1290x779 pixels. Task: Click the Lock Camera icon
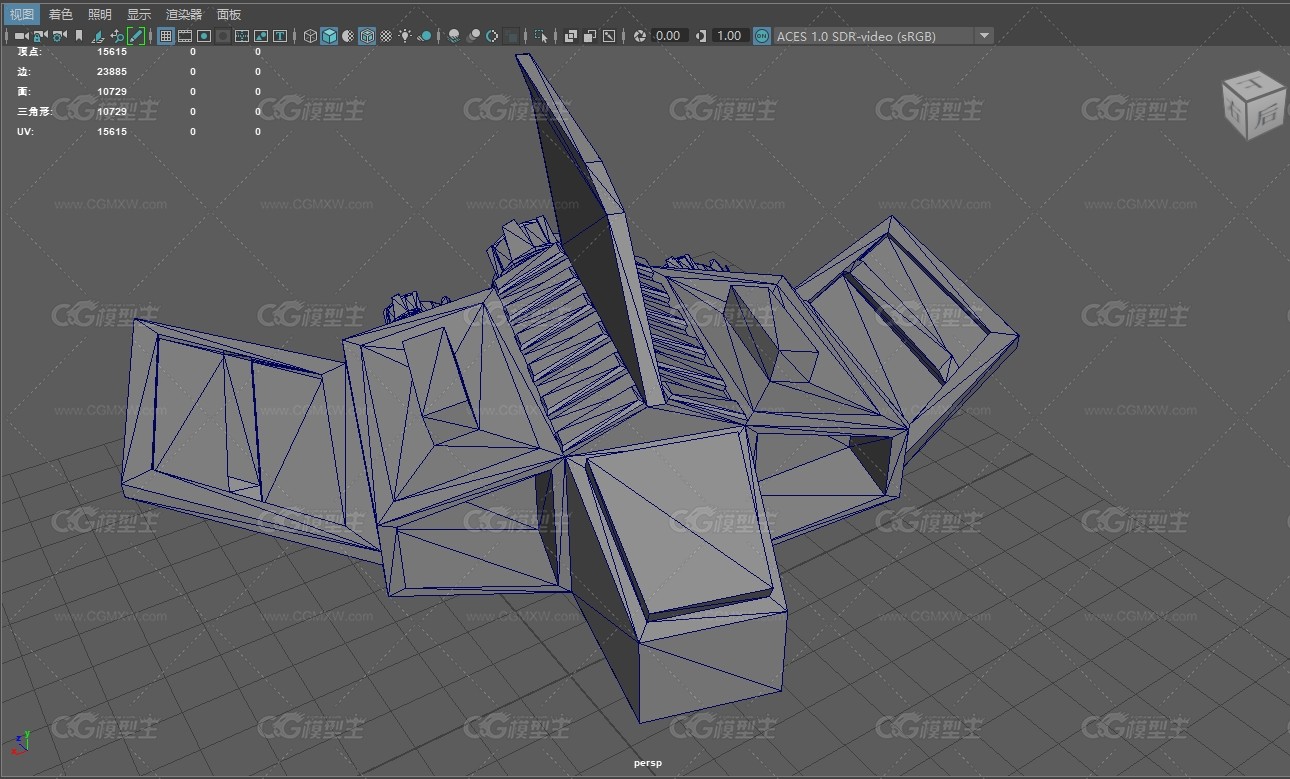(x=40, y=36)
